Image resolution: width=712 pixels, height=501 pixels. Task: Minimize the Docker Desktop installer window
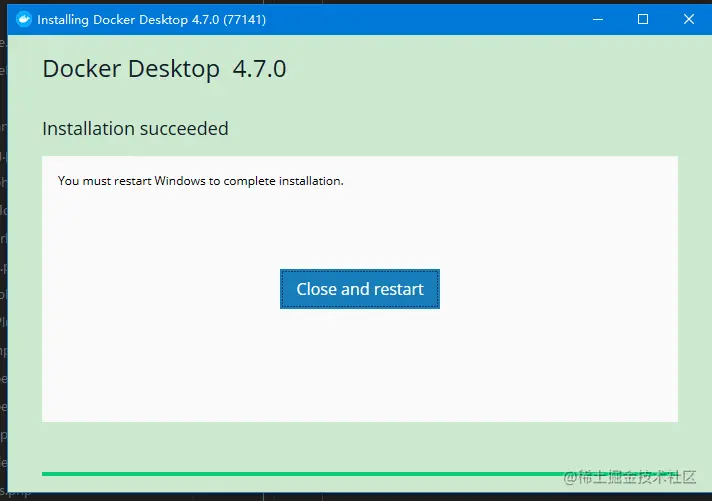coord(598,19)
